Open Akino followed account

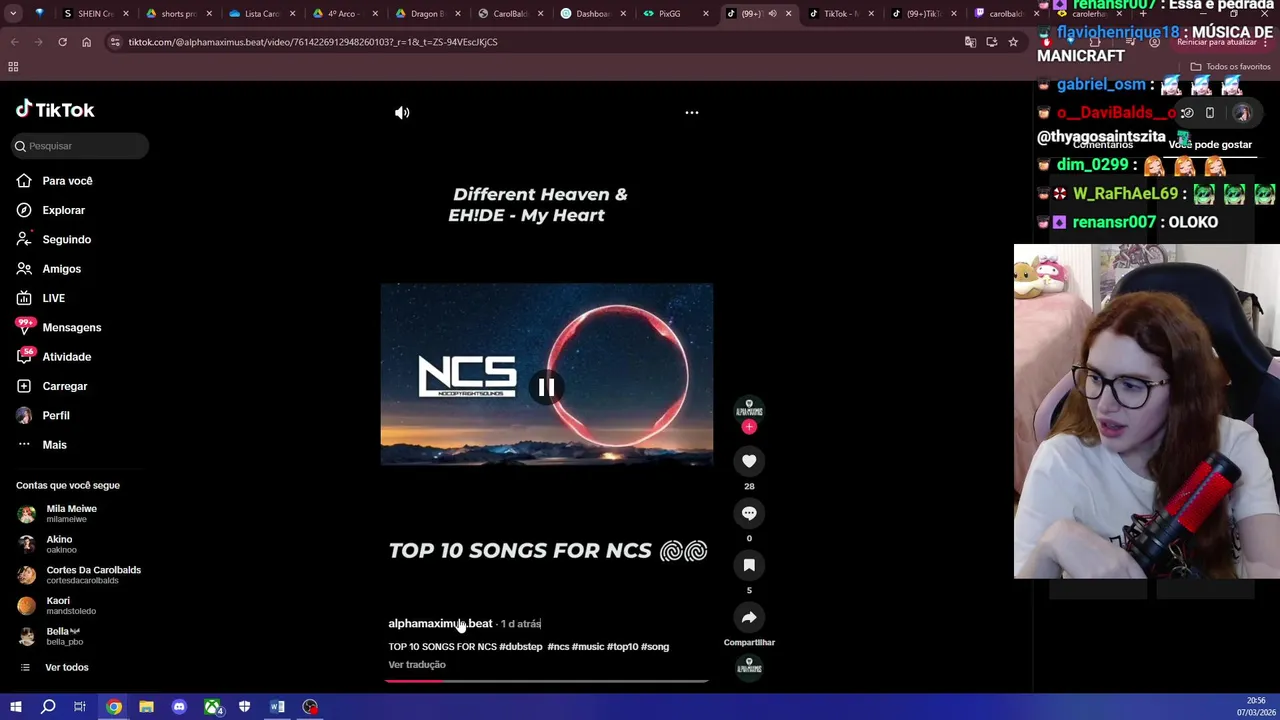click(60, 544)
